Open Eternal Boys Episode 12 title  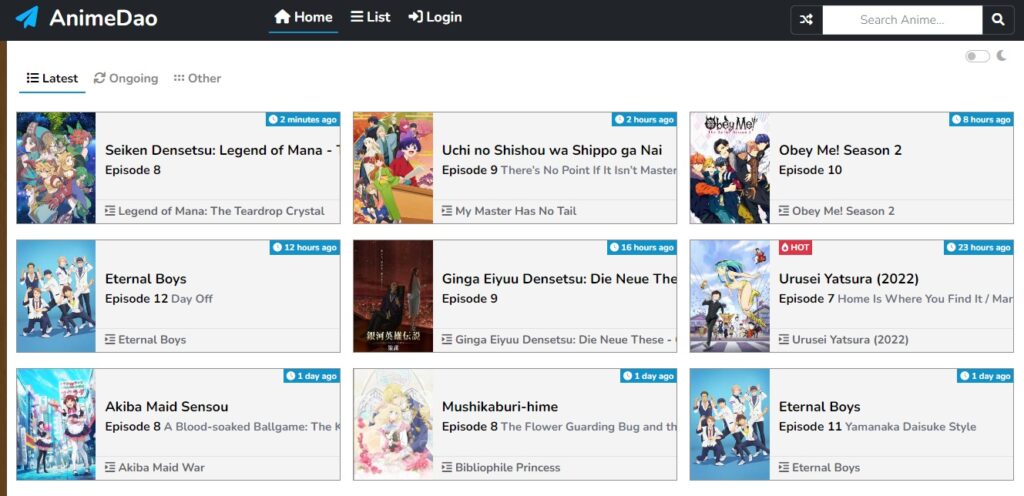pyautogui.click(x=146, y=279)
